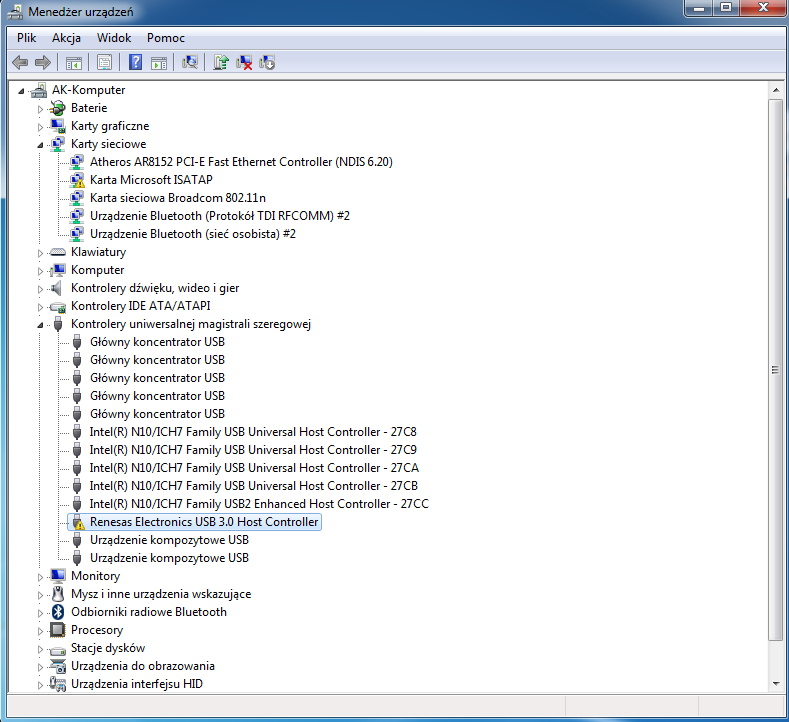Open the Widok menu

[x=114, y=38]
